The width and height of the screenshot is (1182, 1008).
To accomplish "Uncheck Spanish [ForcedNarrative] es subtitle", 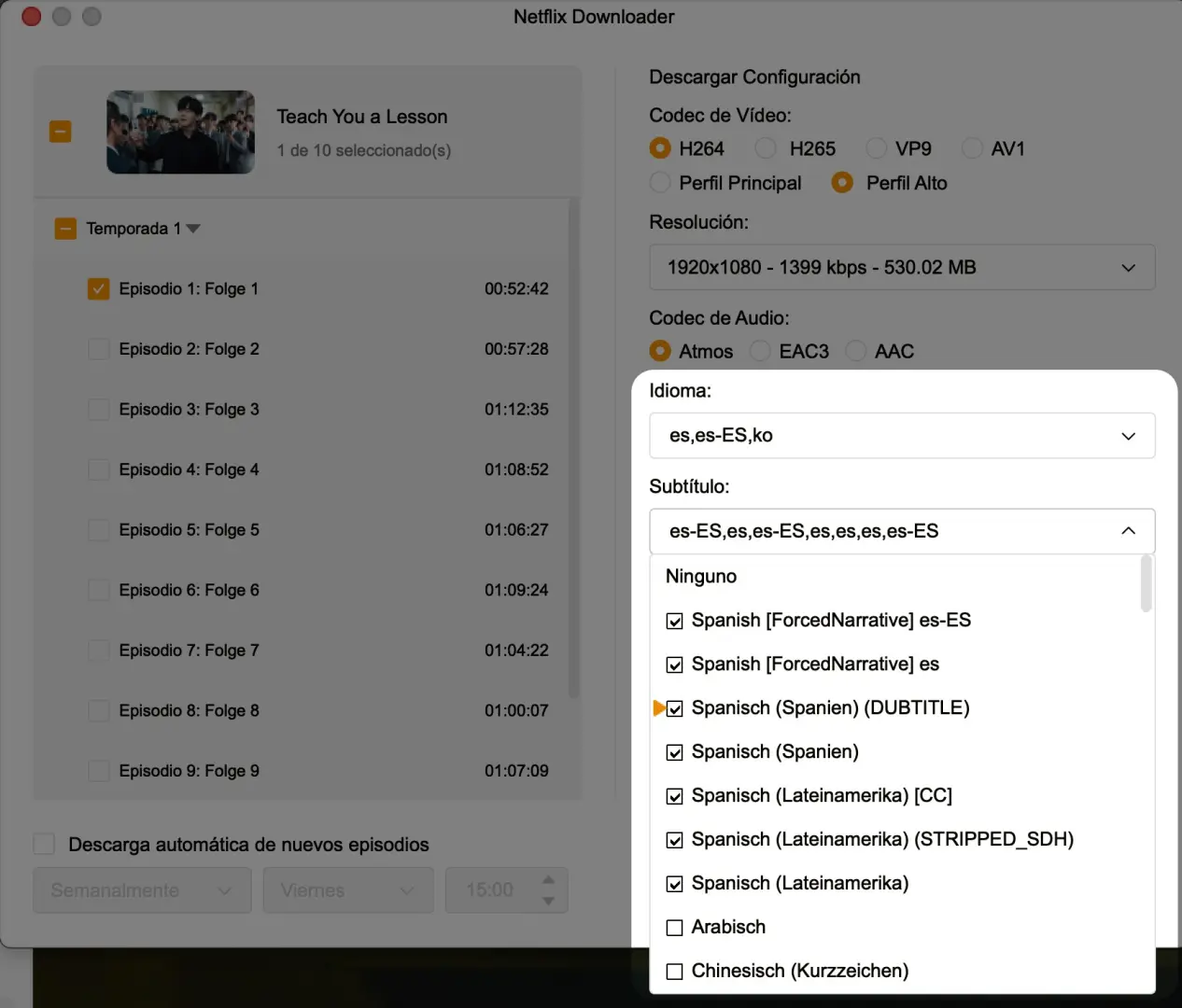I will [x=675, y=665].
